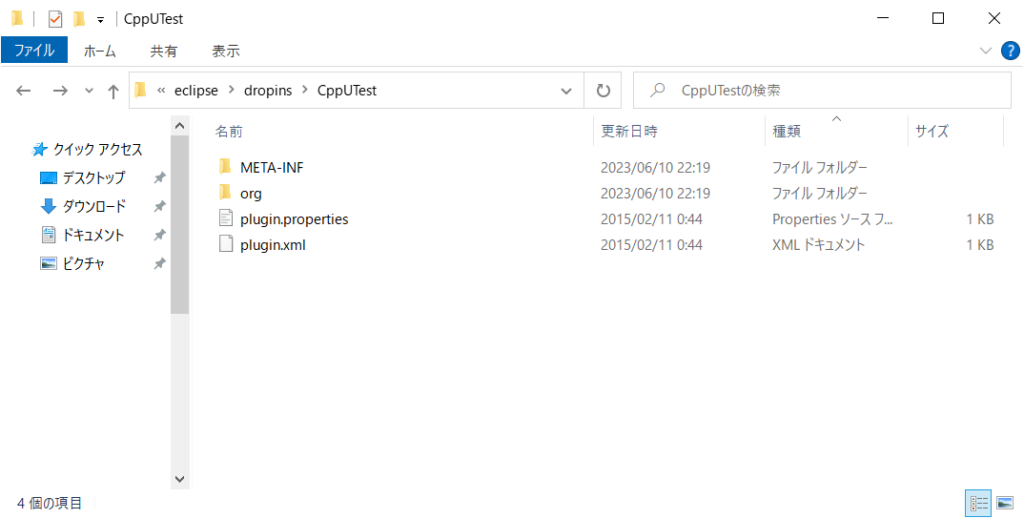Click the dropins breadcrumb link
This screenshot has width=1024, height=518.
click(270, 91)
